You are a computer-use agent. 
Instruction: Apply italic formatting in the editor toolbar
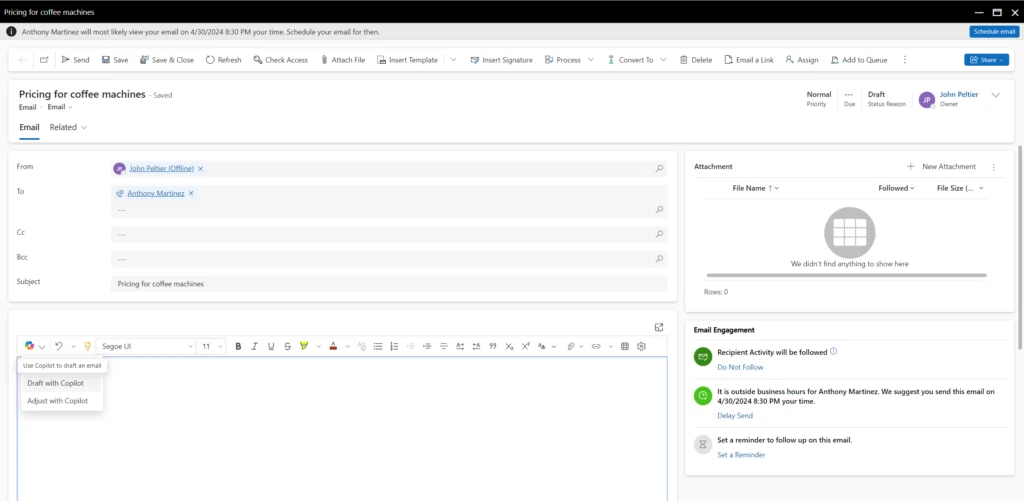pyautogui.click(x=255, y=346)
